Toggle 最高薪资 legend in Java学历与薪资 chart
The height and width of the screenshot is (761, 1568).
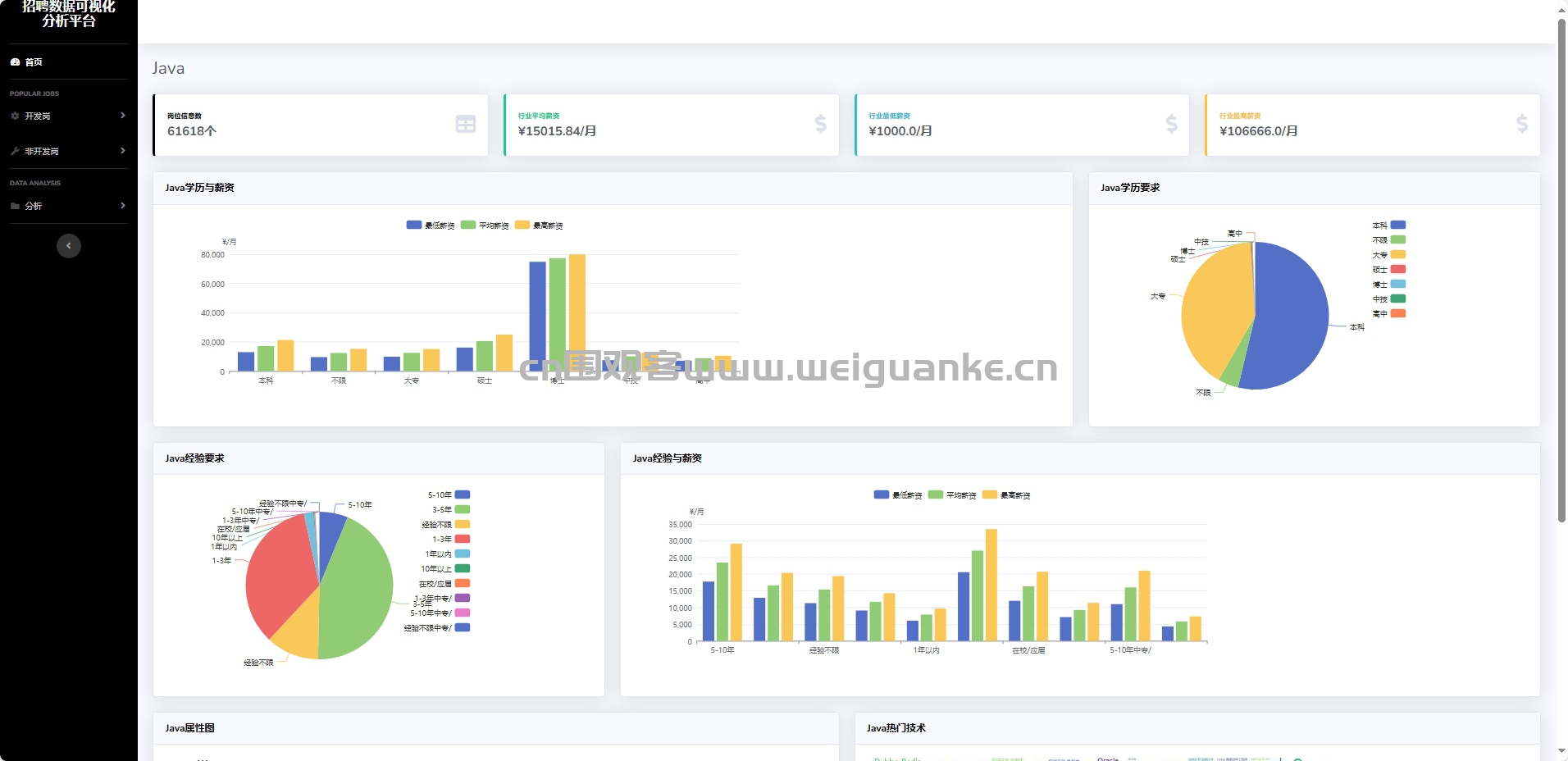click(539, 225)
